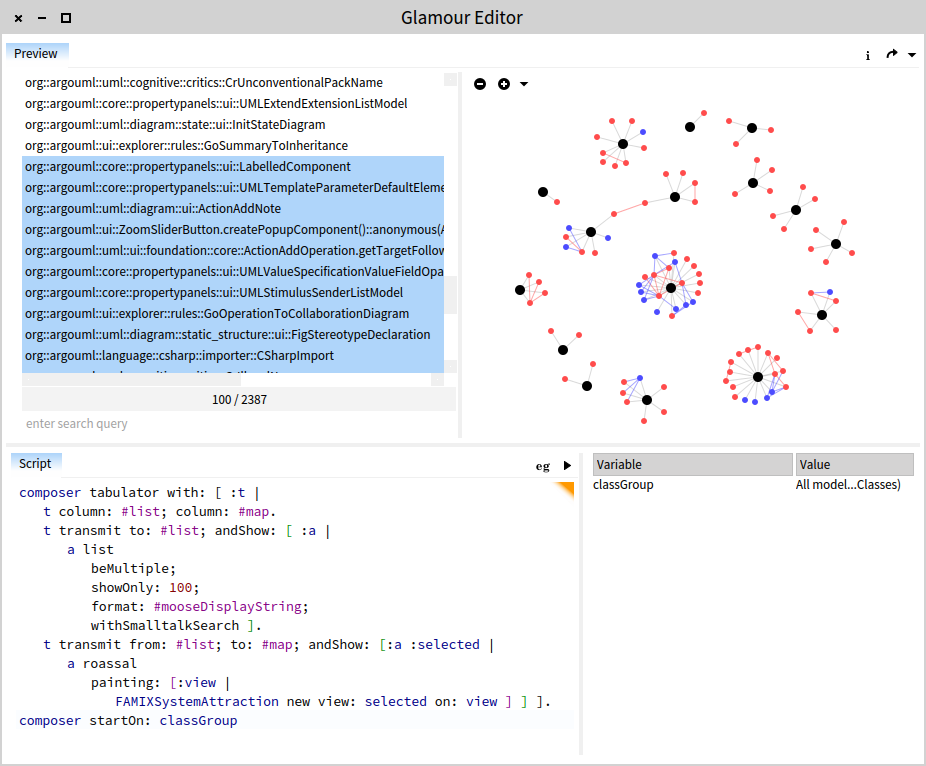The width and height of the screenshot is (926, 766).
Task: Click the list vertical scrollbar thumb
Action: click(450, 295)
